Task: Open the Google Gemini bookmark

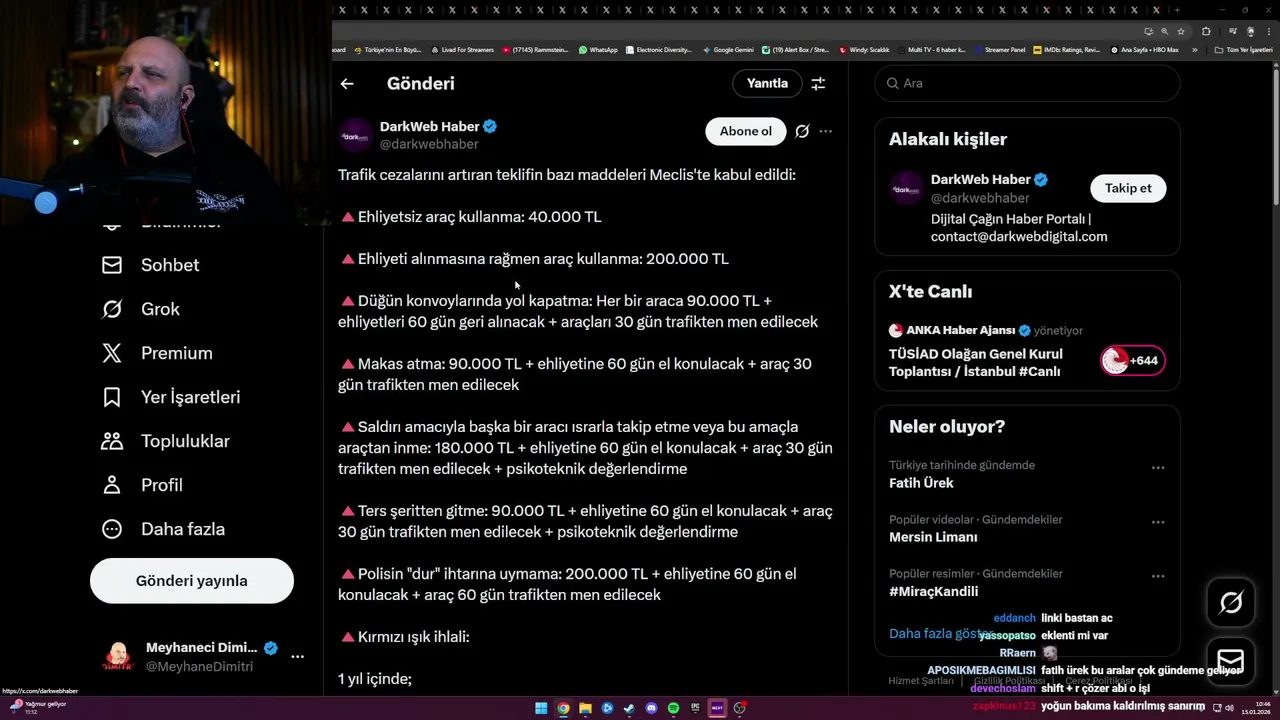Action: click(x=728, y=50)
